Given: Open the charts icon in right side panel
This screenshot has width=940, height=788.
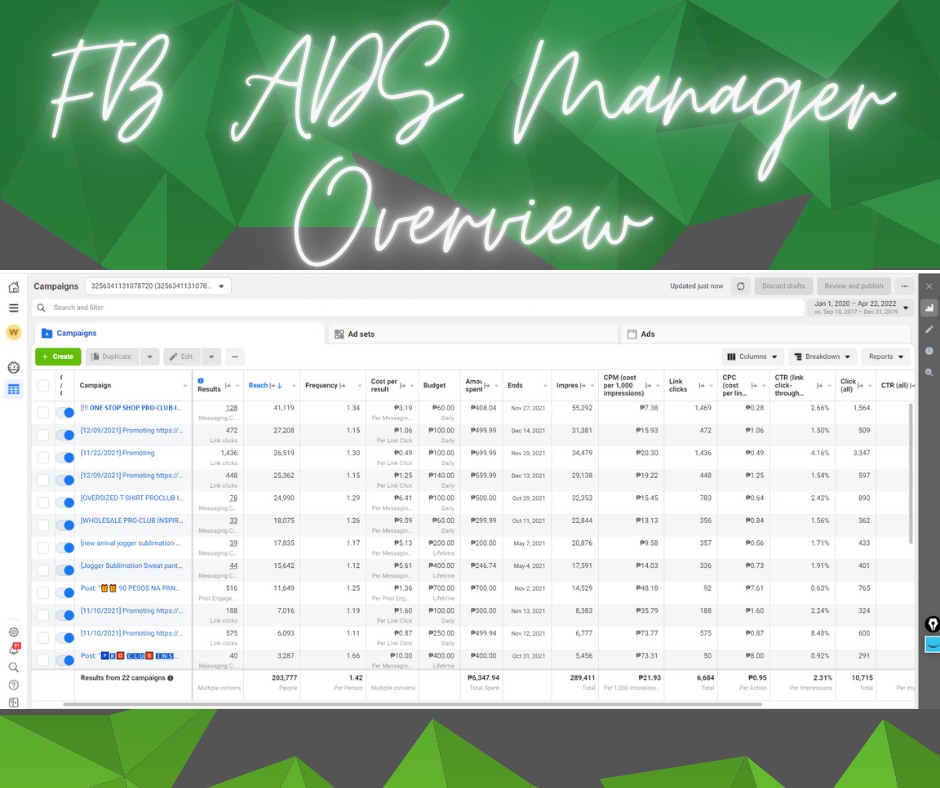Looking at the screenshot, I should [929, 308].
